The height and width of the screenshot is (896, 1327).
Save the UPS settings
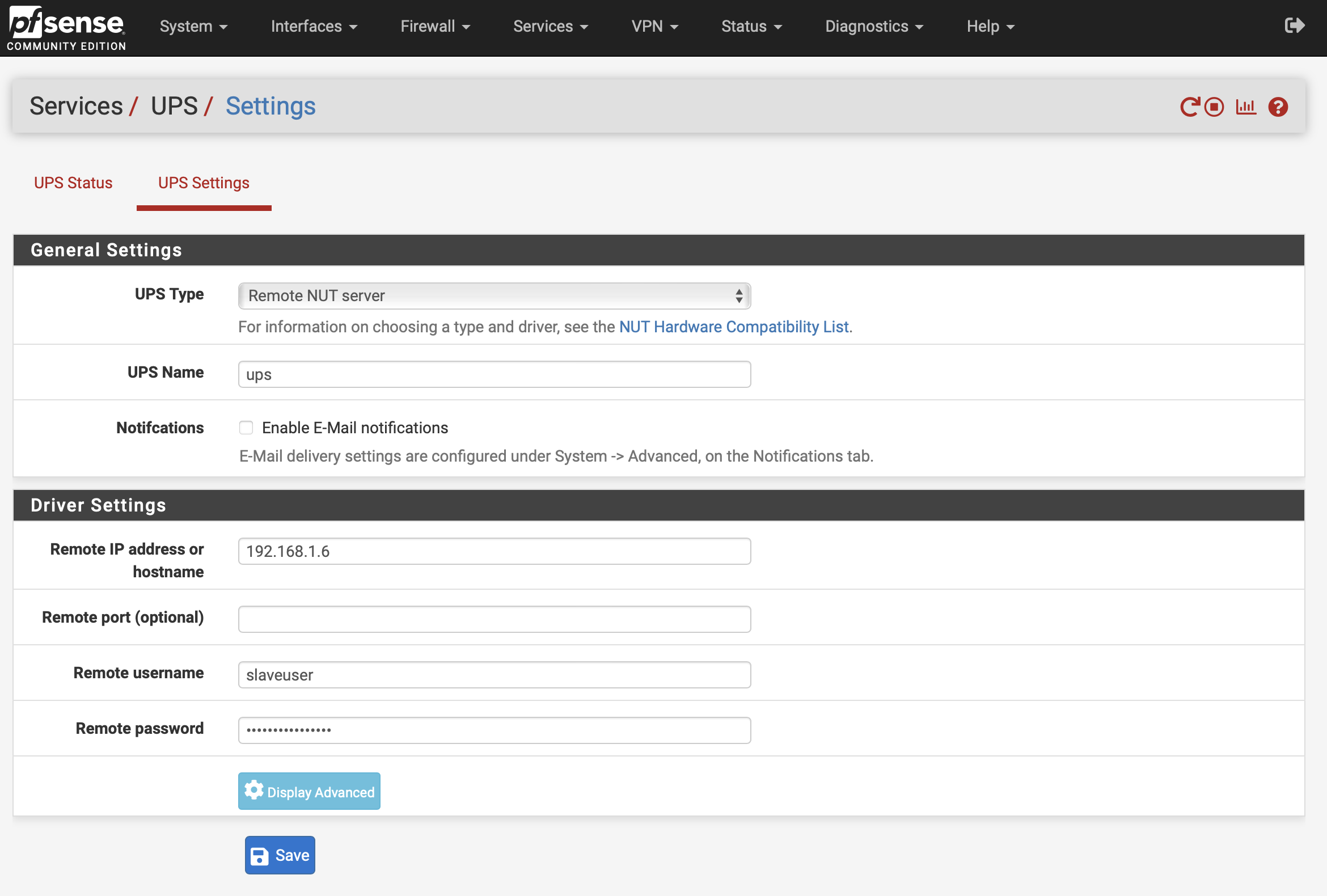(x=280, y=855)
